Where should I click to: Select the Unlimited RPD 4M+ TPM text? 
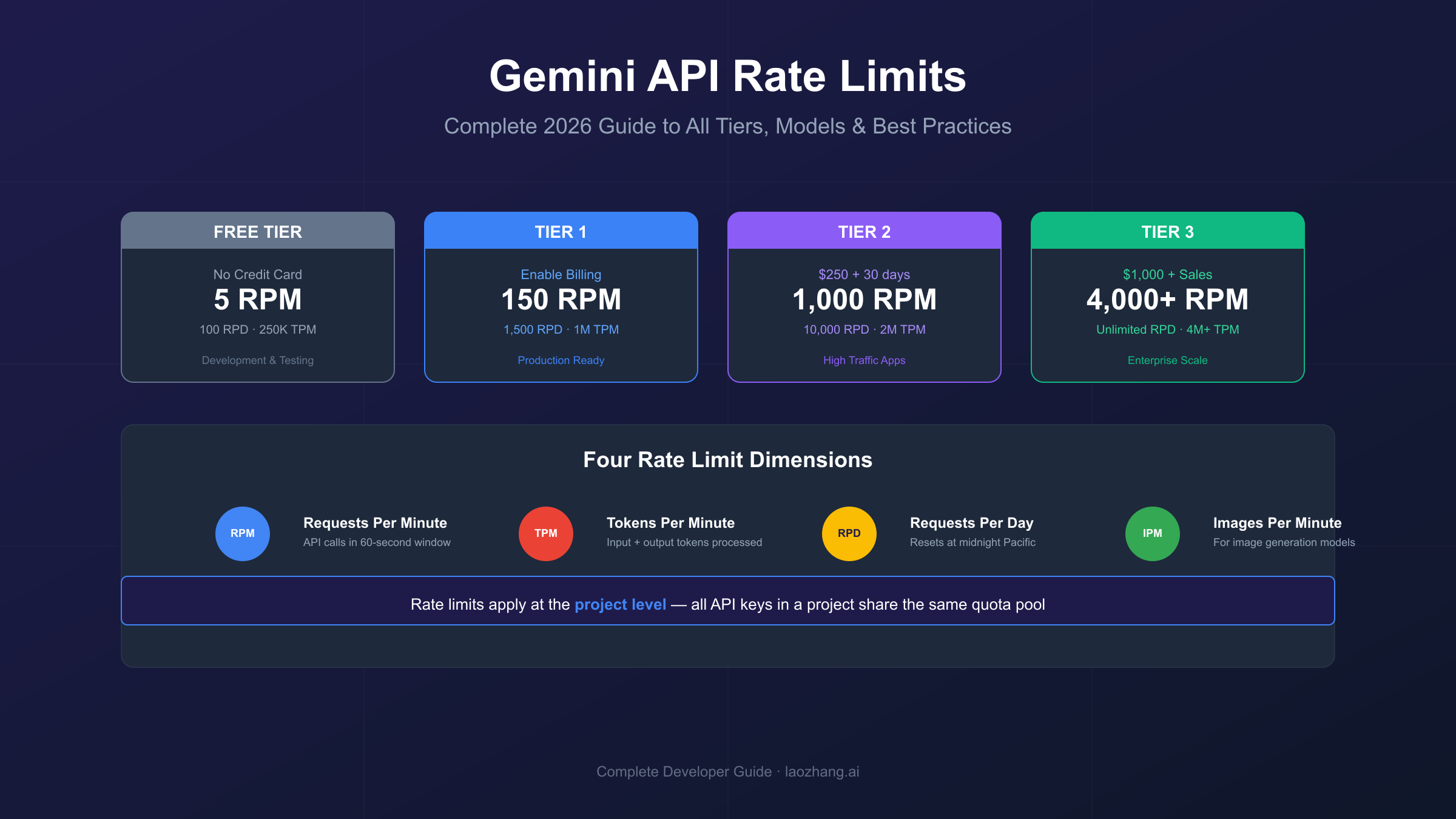(1167, 329)
